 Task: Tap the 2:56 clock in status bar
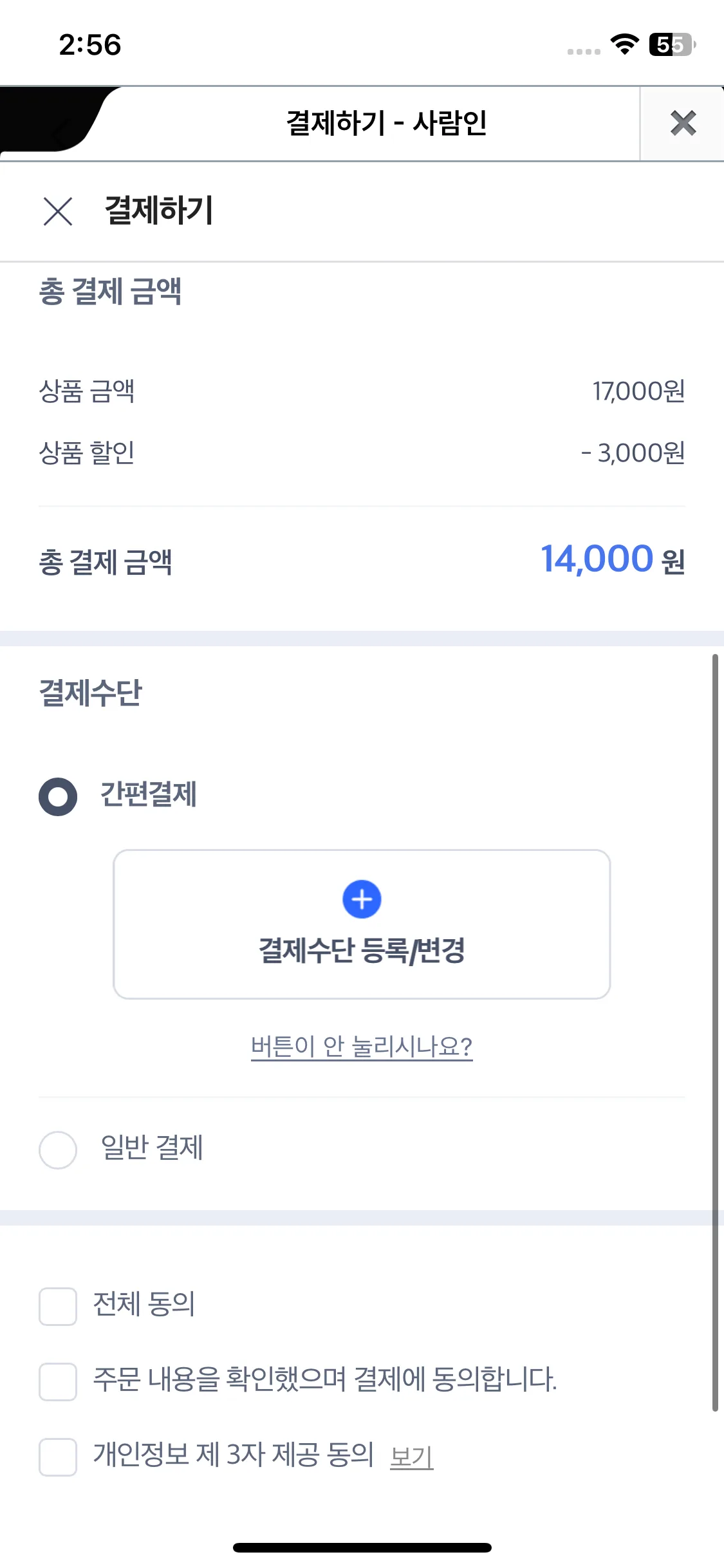point(90,45)
